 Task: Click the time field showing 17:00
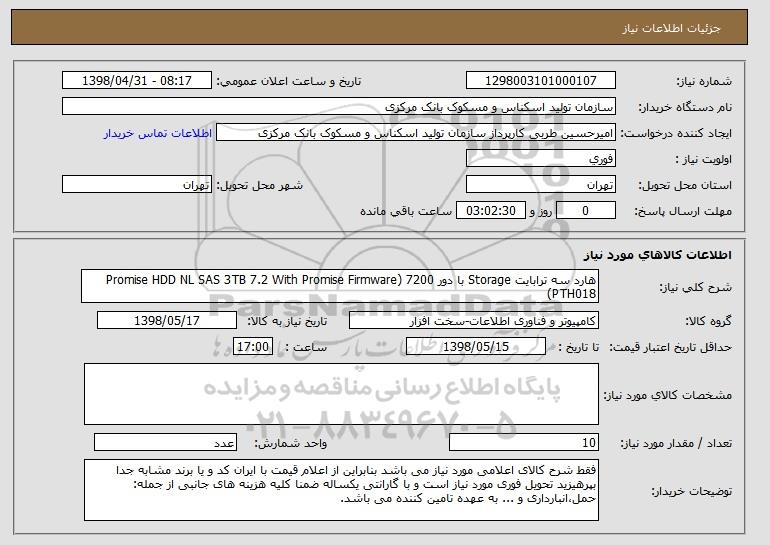(x=253, y=347)
